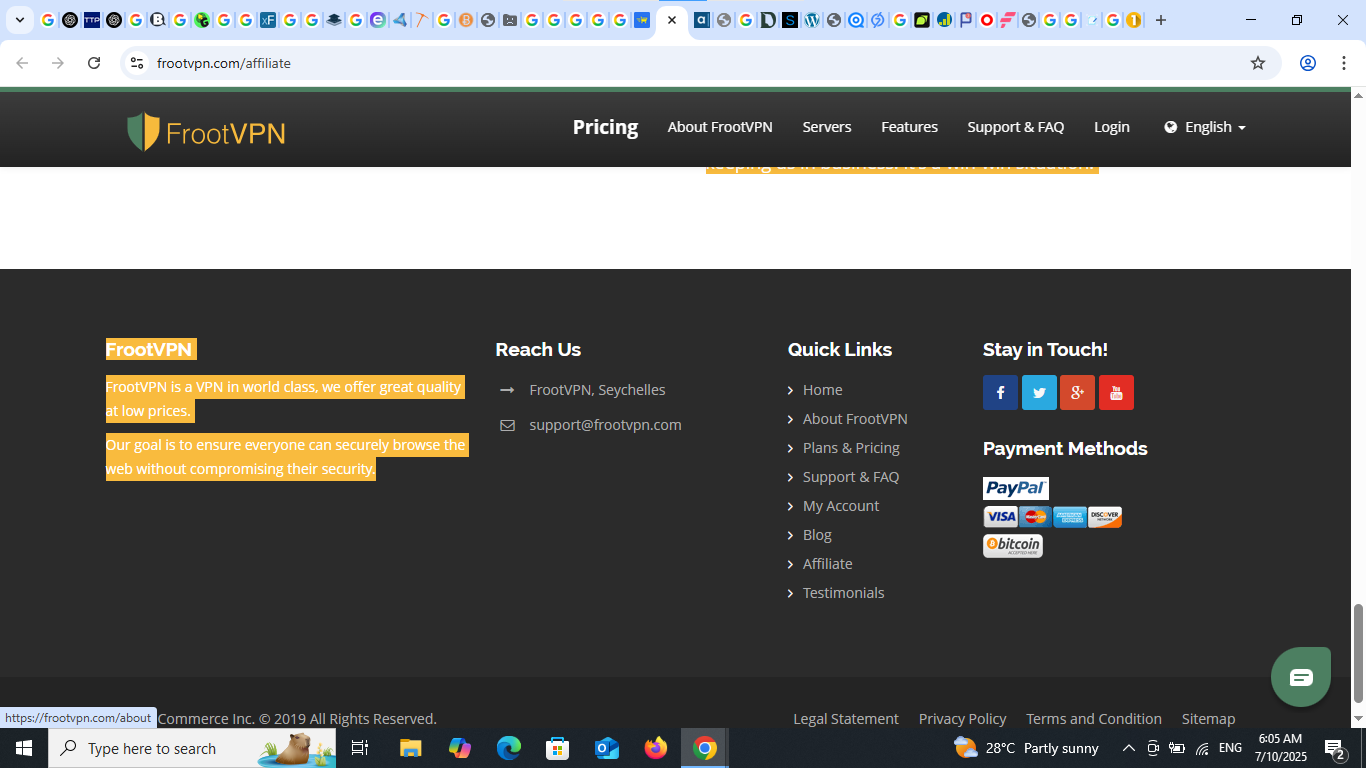
Task: Go back to previous page
Action: pos(22,63)
